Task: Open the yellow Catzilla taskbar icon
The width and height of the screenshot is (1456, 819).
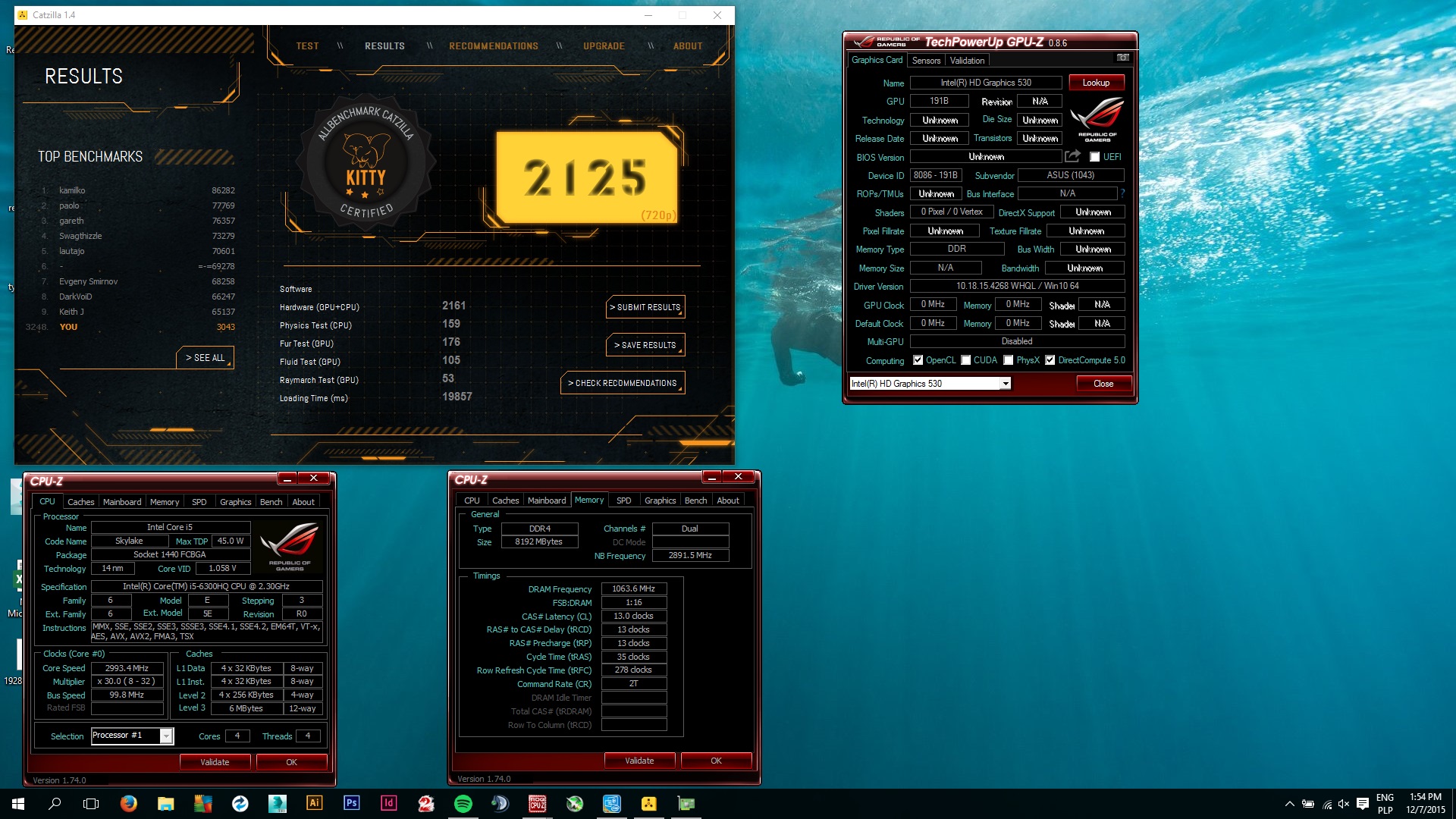Action: 648,804
